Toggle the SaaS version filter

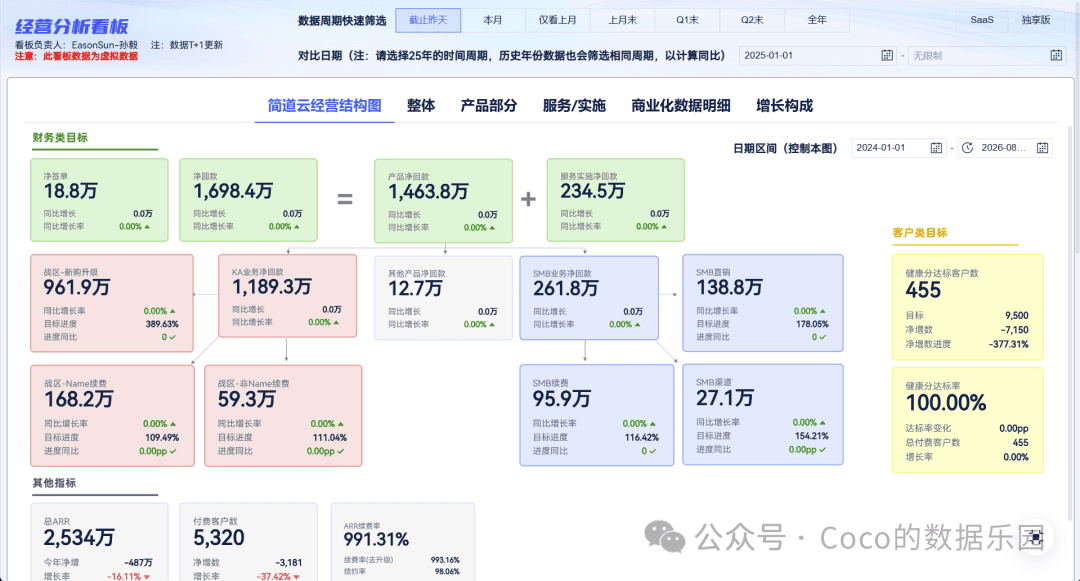coord(982,20)
